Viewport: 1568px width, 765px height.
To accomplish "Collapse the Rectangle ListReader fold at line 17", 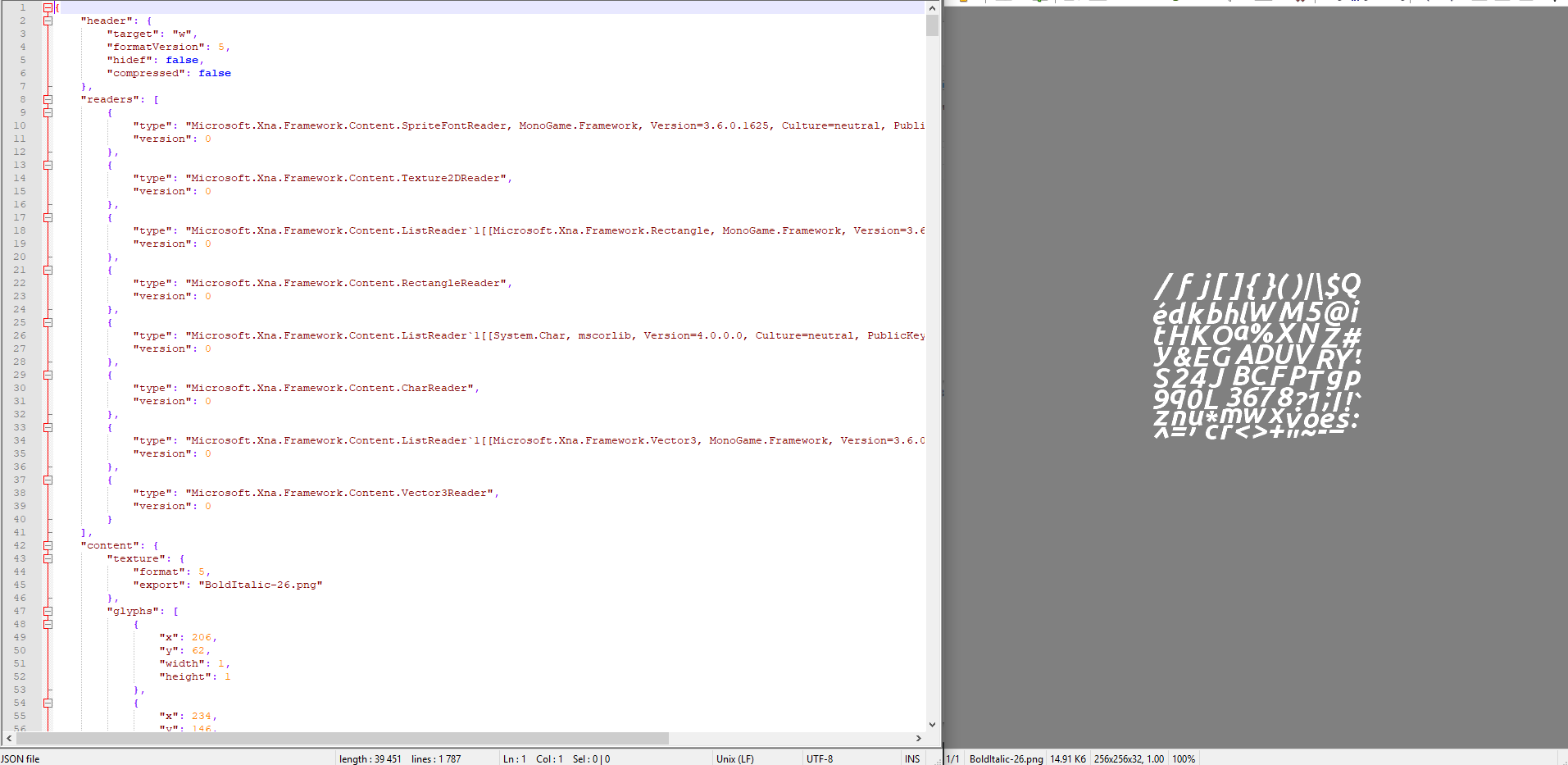I will point(48,217).
